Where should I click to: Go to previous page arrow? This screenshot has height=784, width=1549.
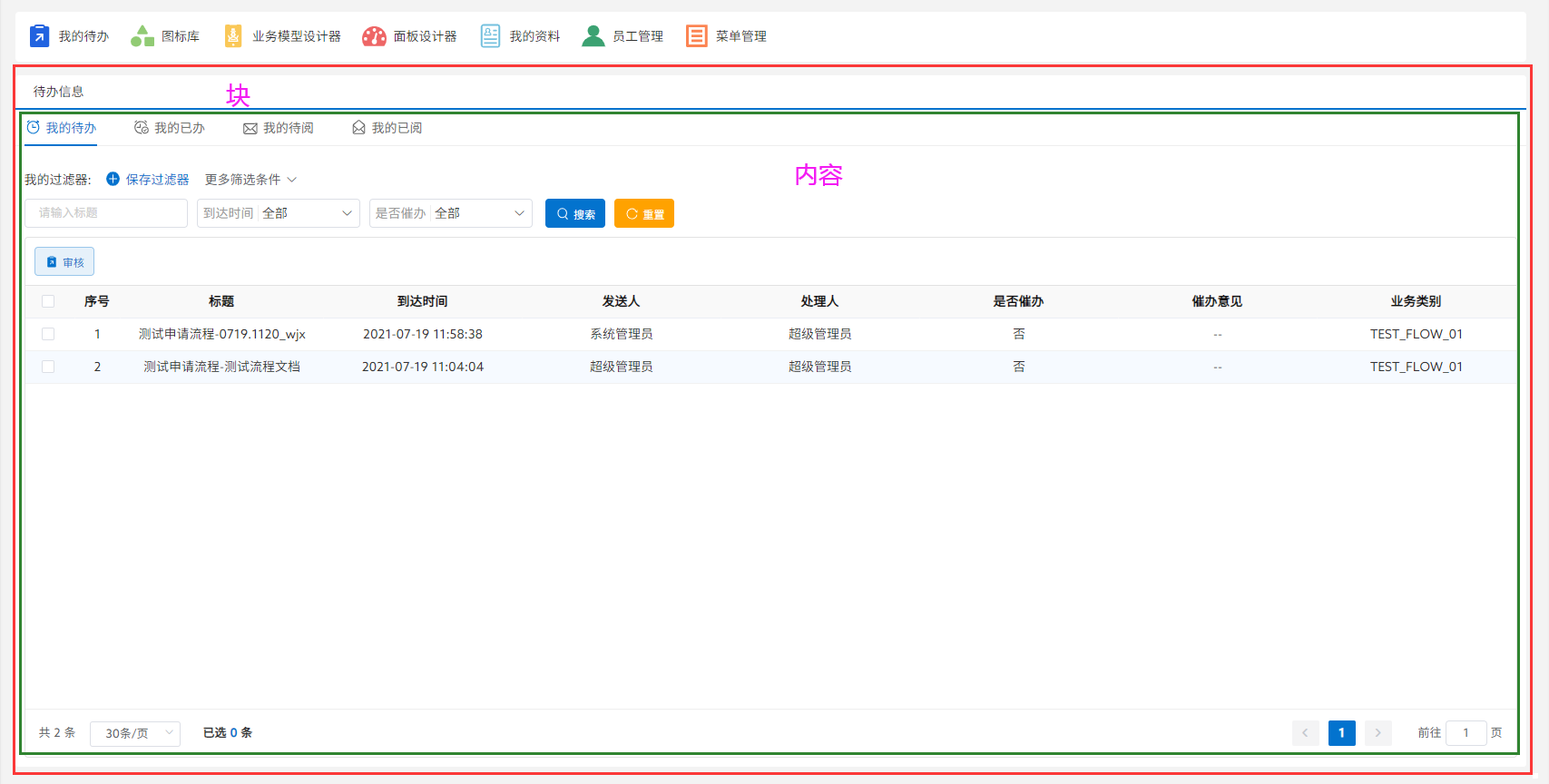pos(1306,733)
